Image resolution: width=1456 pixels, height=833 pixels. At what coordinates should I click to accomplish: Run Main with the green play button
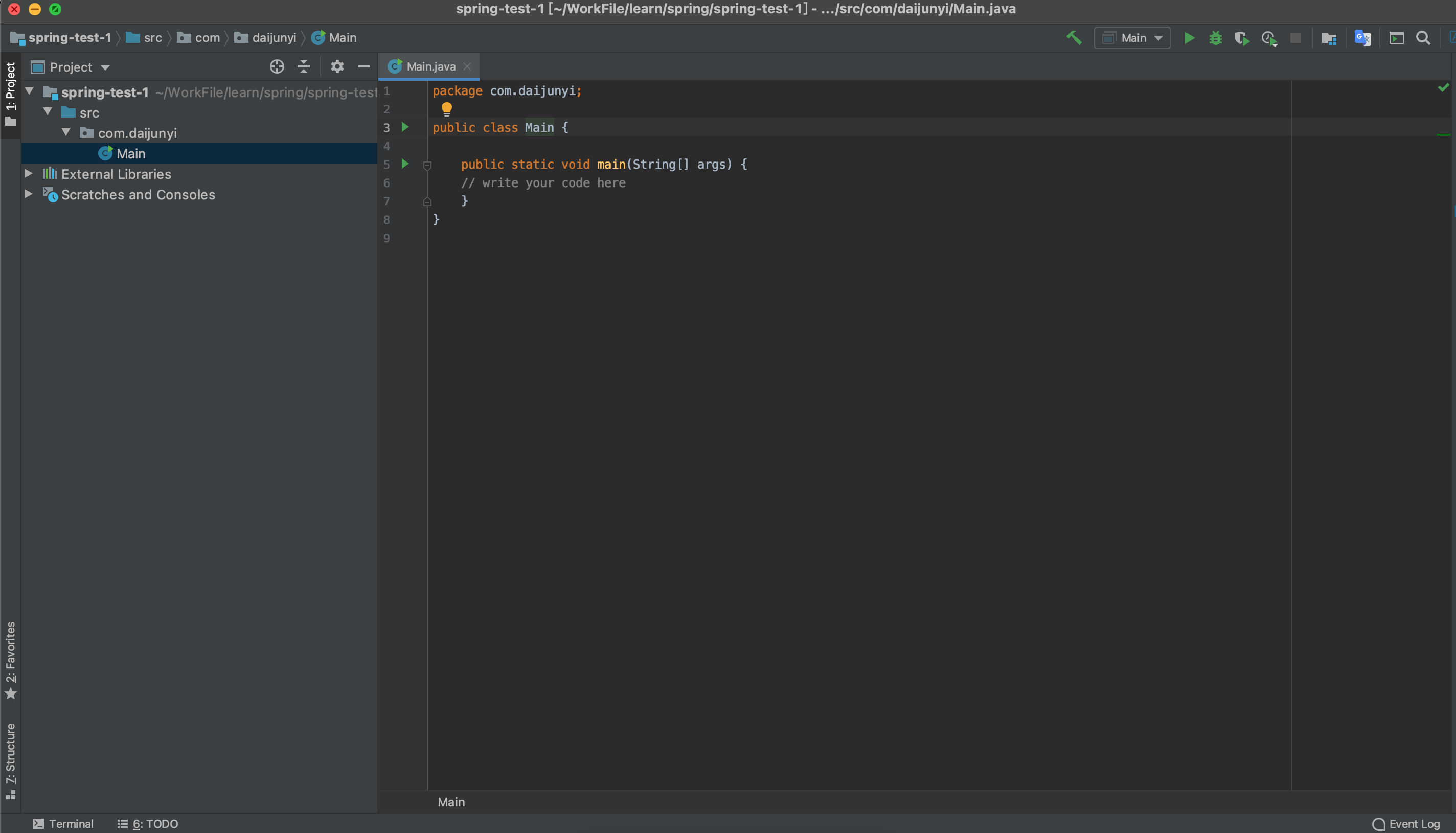tap(1189, 38)
